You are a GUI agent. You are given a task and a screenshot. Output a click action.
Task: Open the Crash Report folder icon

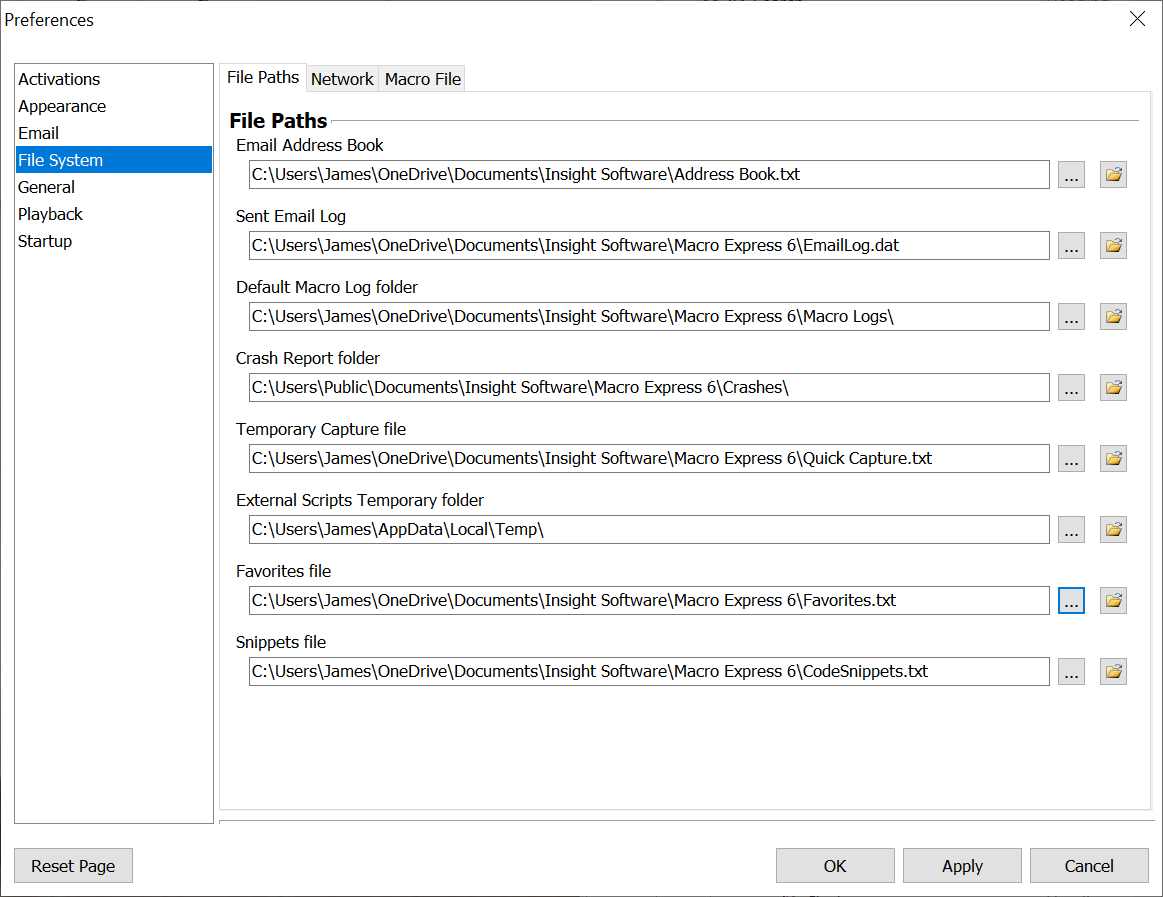point(1113,388)
